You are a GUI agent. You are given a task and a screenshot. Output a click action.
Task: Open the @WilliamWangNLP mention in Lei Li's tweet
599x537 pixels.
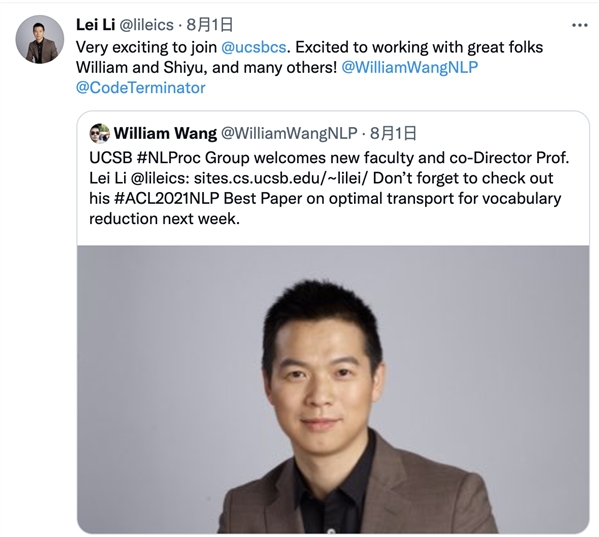(x=409, y=68)
